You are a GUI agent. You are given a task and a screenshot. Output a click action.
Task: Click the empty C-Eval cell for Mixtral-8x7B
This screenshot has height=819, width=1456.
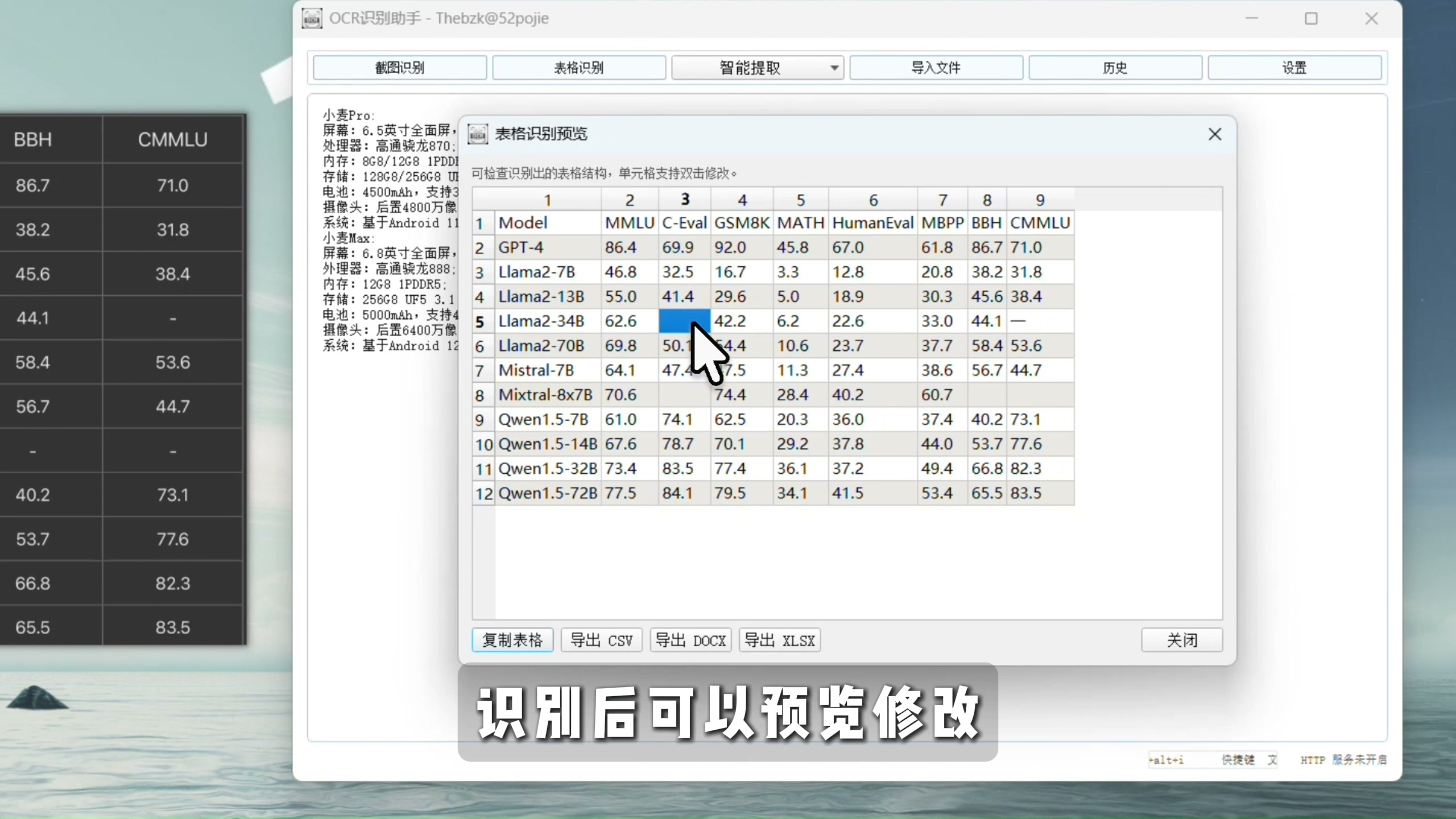coord(685,395)
